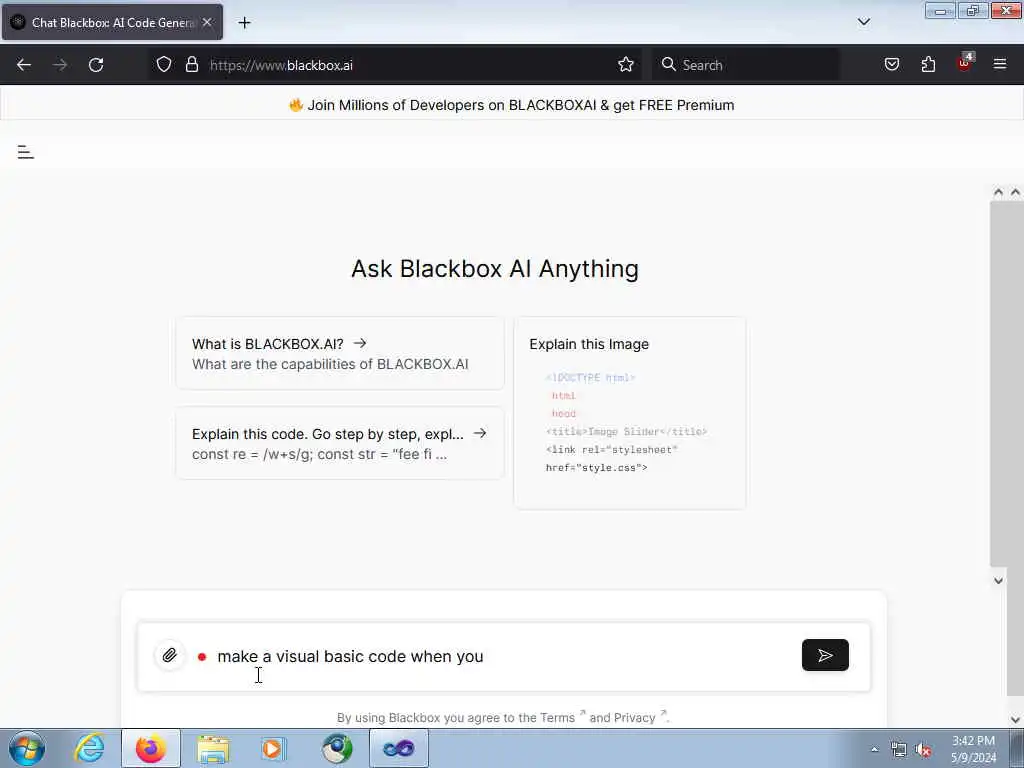The image size is (1024, 768).
Task: Click the Ask Blackbox AI Anything heading
Action: (495, 268)
